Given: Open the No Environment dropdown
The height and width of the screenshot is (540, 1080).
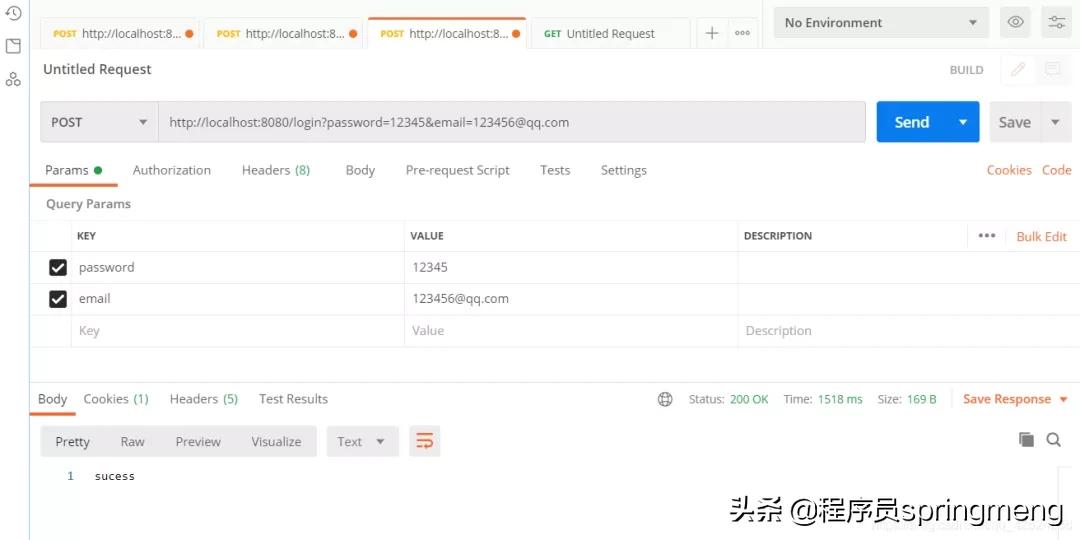Looking at the screenshot, I should (x=882, y=22).
